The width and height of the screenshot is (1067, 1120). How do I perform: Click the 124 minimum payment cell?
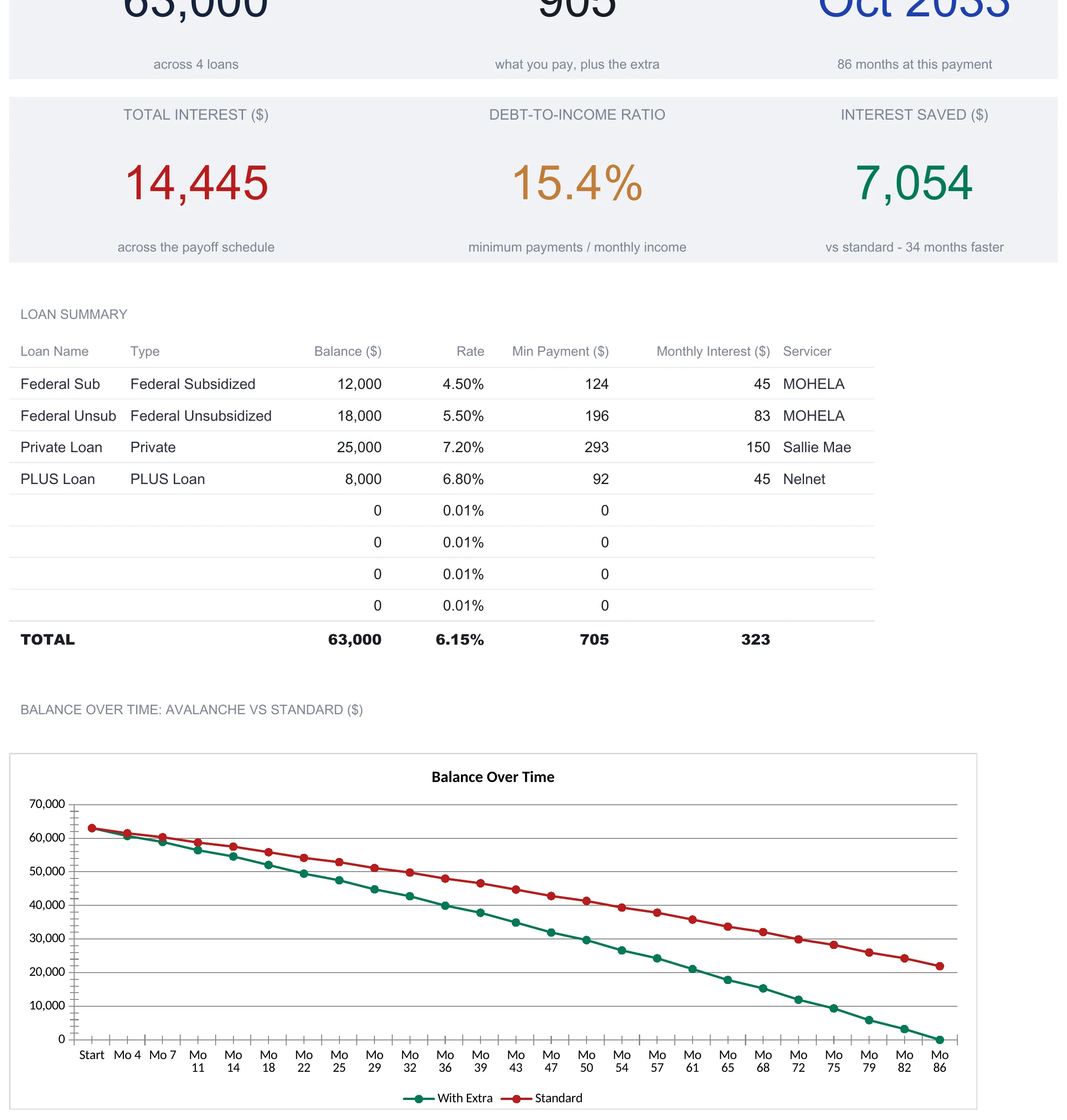pos(597,384)
